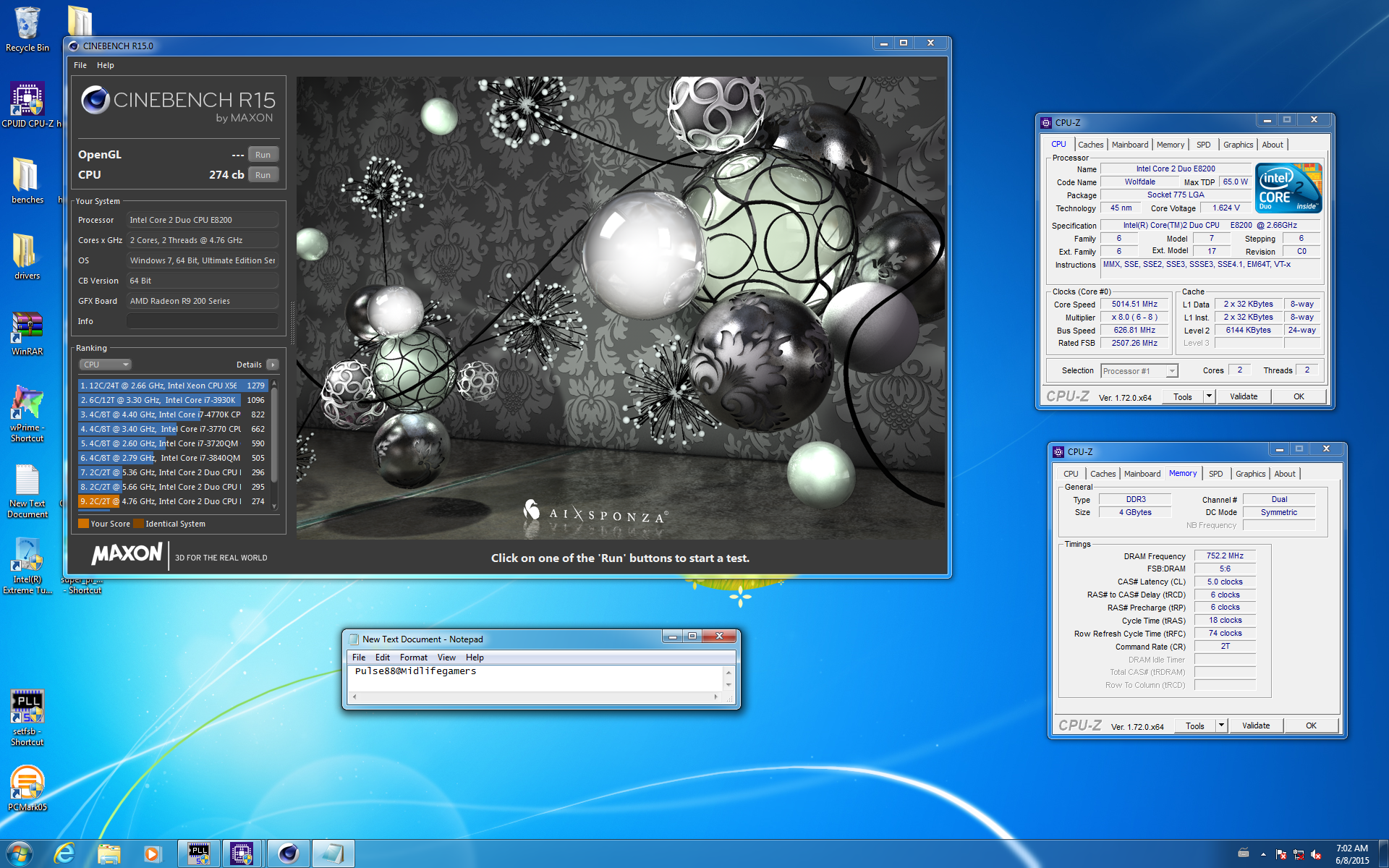The image size is (1389, 868).
Task: Click Notepad text Pulse88@Midlifegamers
Action: [415, 671]
